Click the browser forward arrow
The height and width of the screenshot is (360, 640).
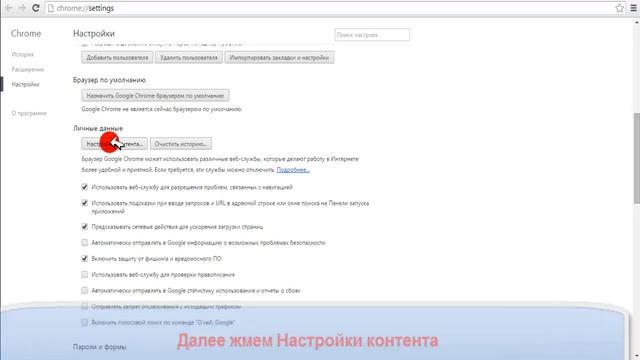22,8
